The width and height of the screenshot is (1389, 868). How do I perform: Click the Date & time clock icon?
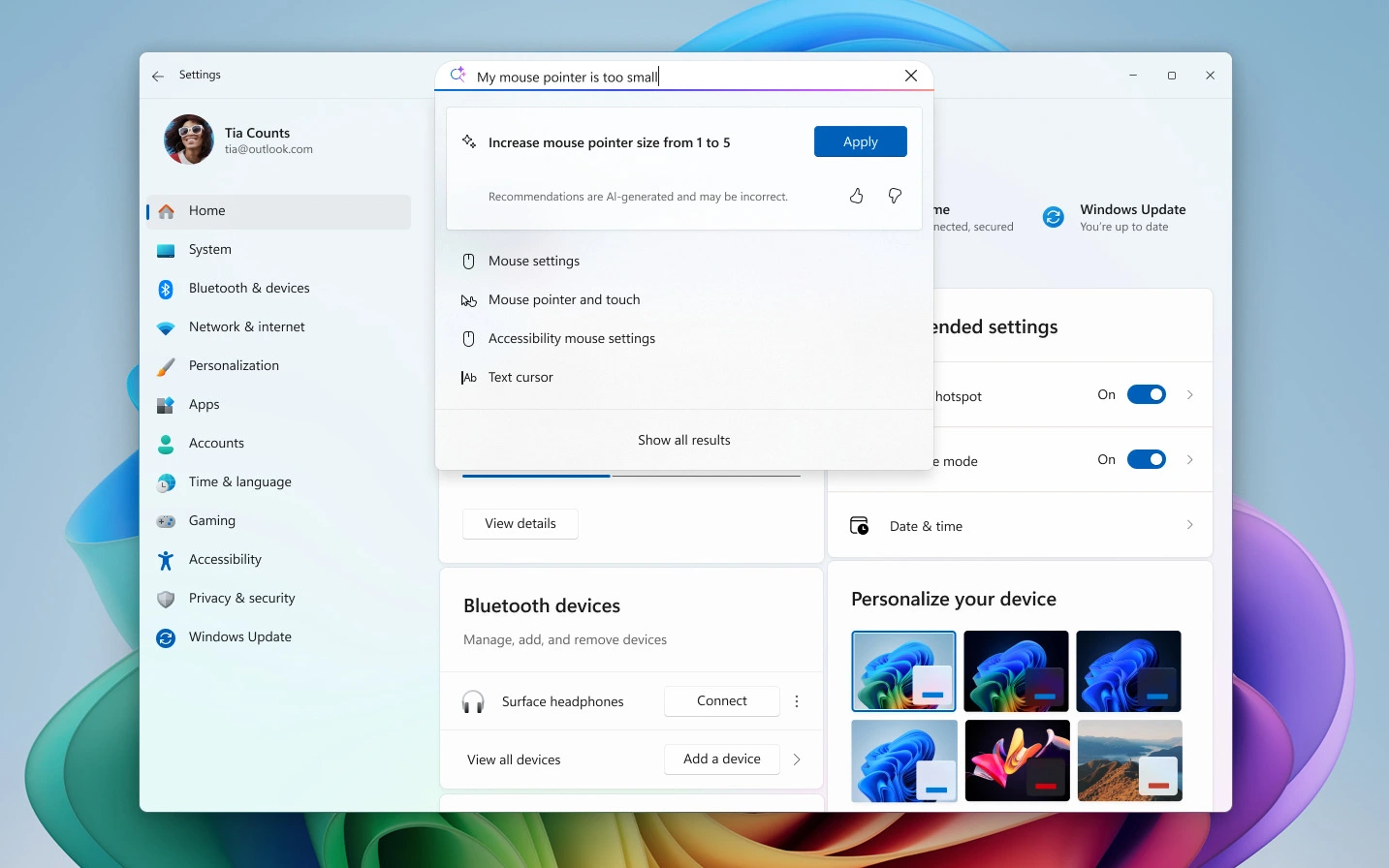coord(860,525)
